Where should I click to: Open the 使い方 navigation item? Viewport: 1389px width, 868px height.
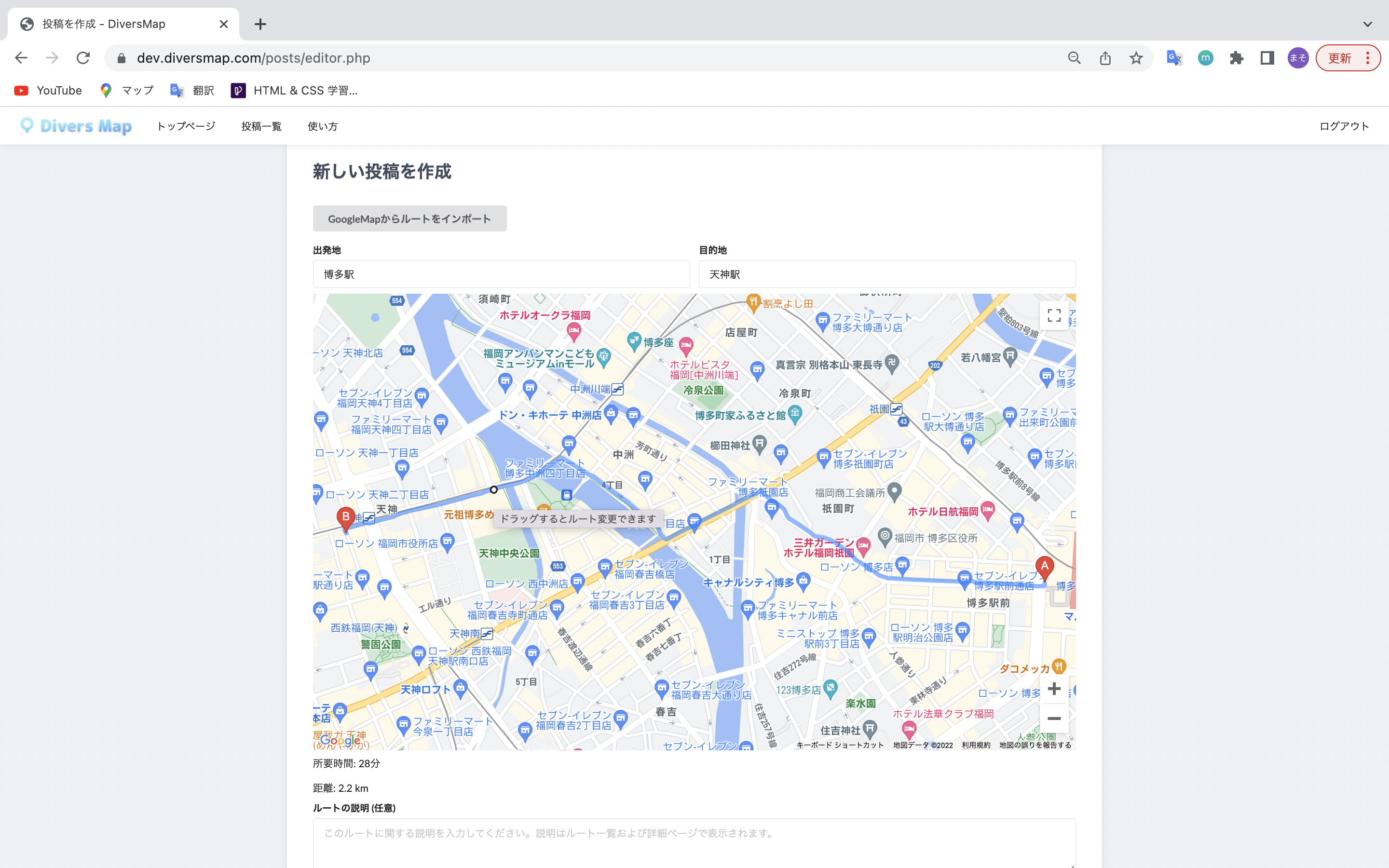coord(322,126)
